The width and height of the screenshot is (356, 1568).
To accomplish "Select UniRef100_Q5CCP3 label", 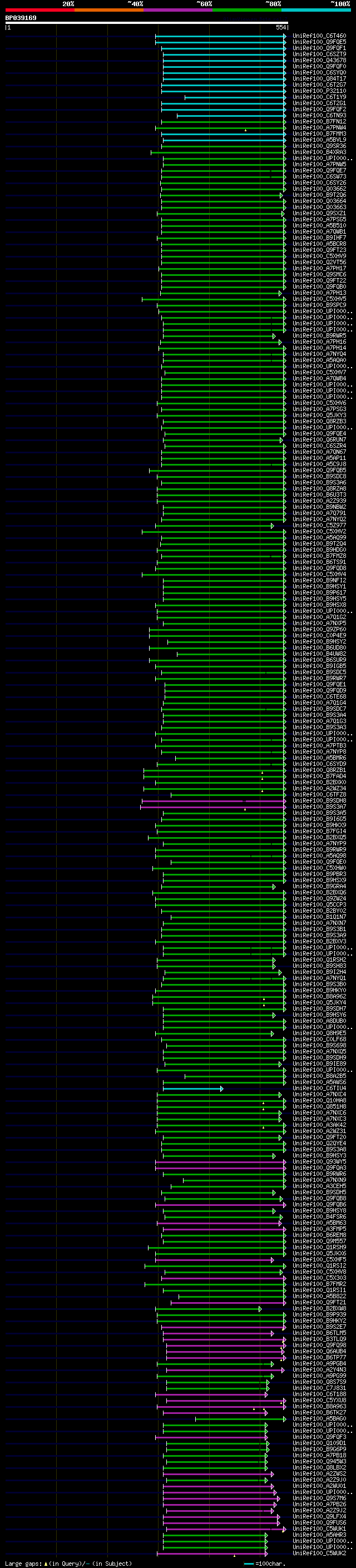I will pos(319,905).
